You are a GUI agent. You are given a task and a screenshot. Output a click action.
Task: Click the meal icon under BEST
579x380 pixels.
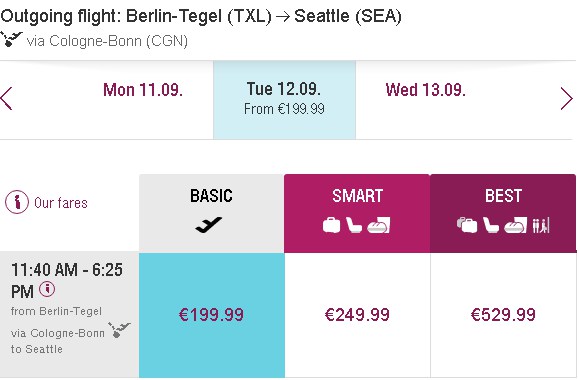(515, 225)
